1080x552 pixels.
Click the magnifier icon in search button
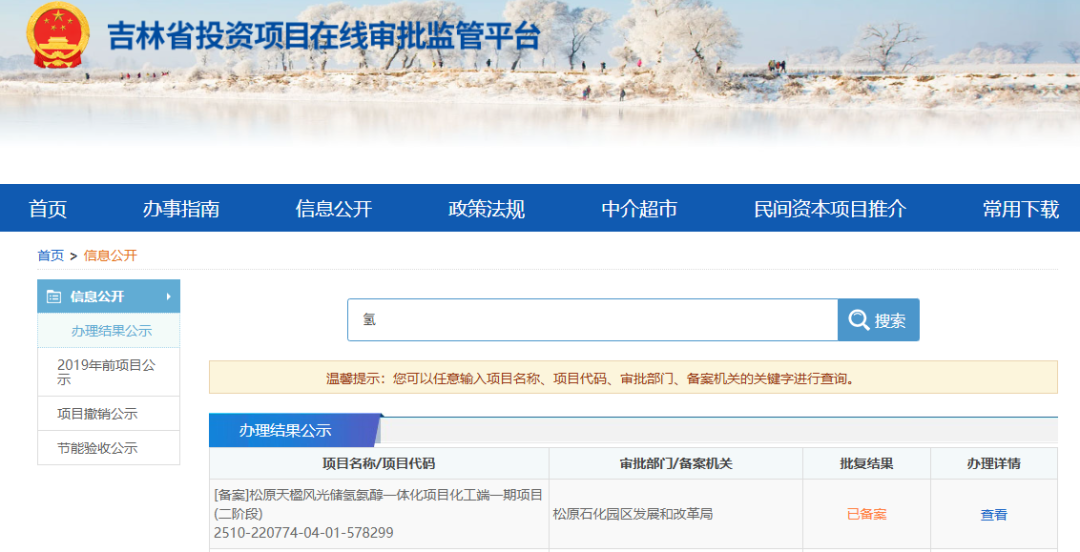tap(858, 320)
